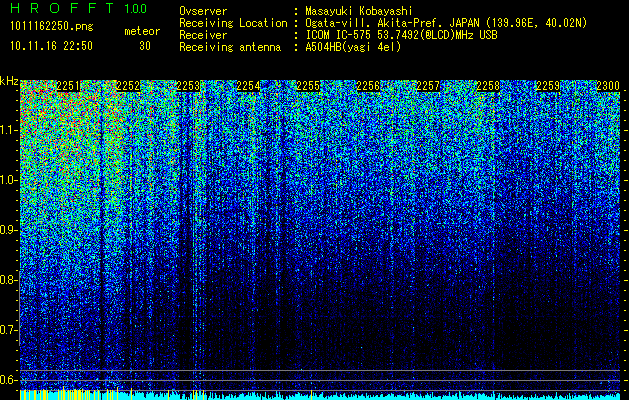Click the A504HB(yagi 4el) antenna text
The height and width of the screenshot is (400, 629).
pos(353,47)
